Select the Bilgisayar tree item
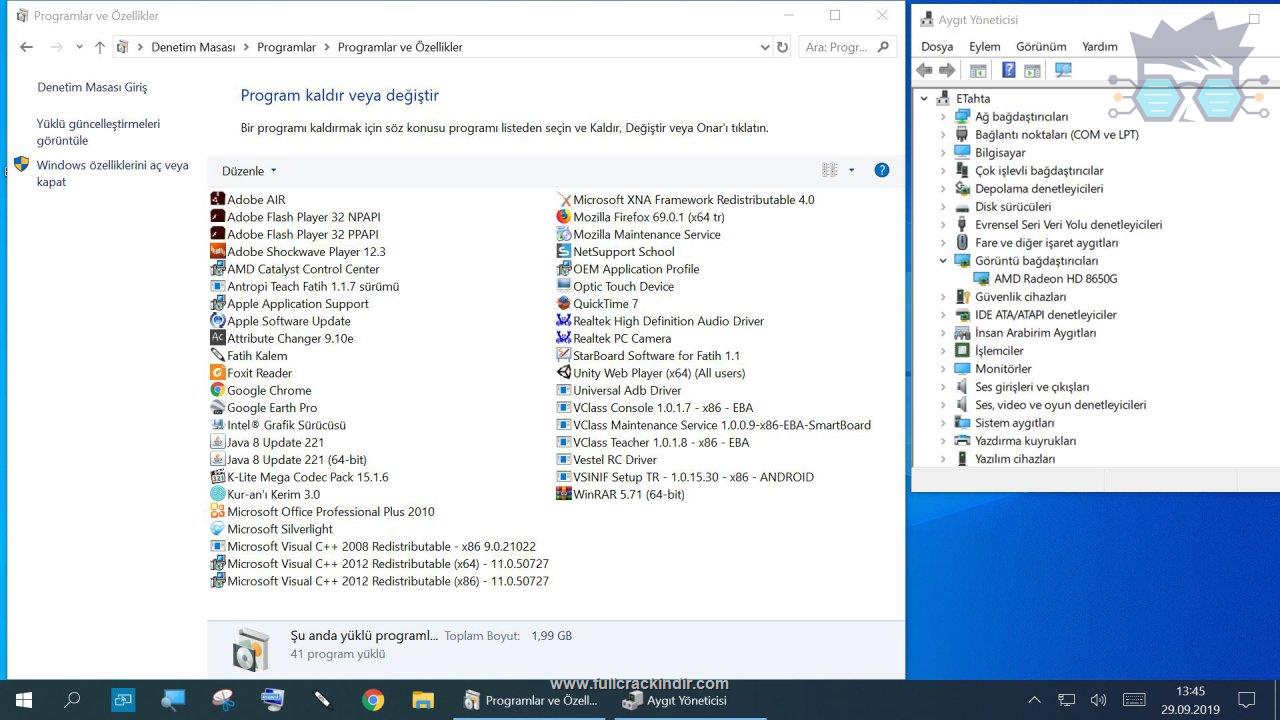This screenshot has width=1280, height=720. coord(1000,153)
